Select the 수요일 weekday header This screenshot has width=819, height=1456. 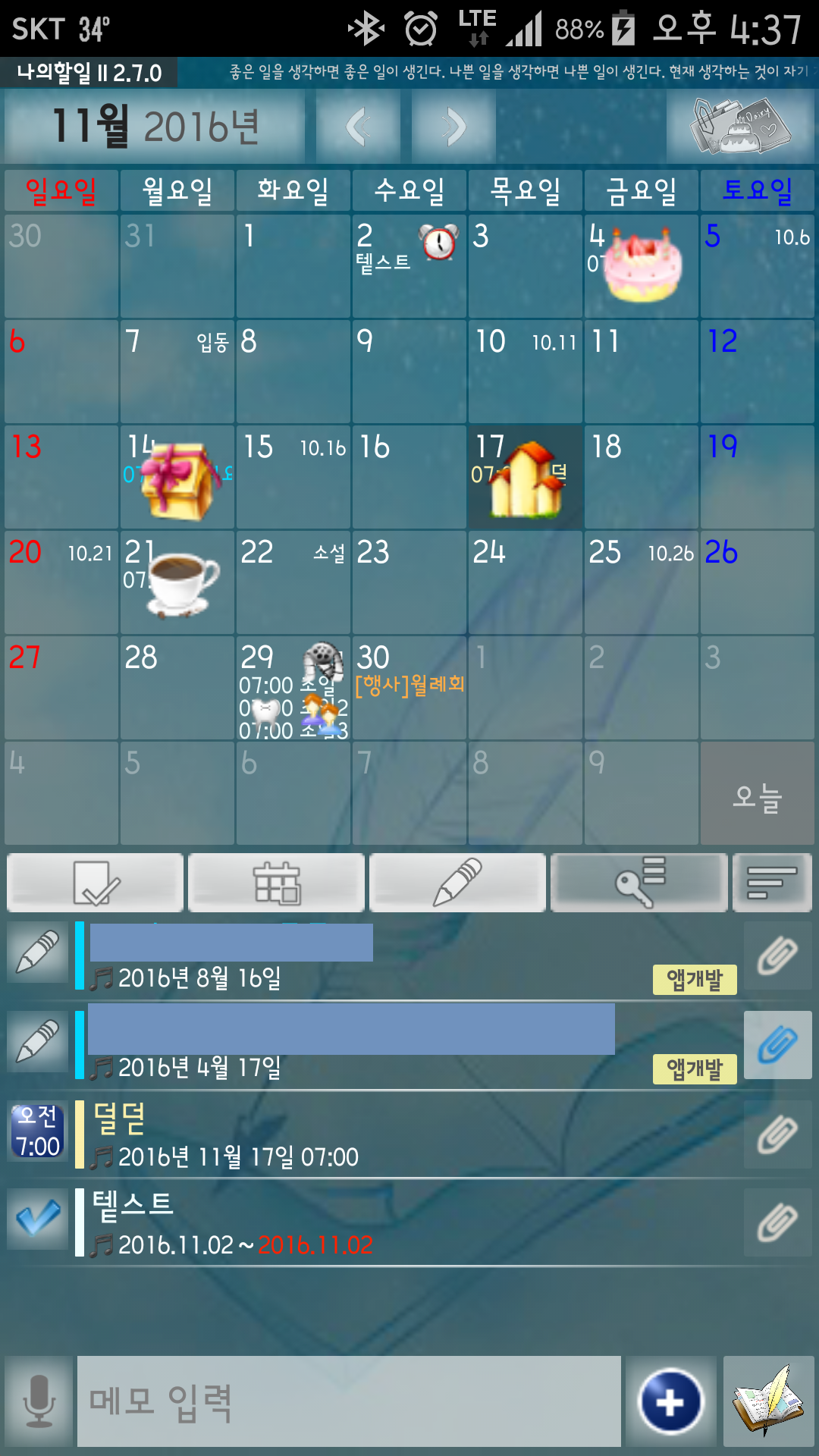point(409,190)
